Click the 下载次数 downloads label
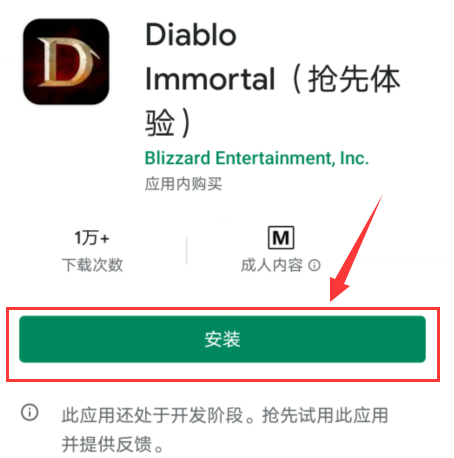454x458 pixels. coord(92,265)
